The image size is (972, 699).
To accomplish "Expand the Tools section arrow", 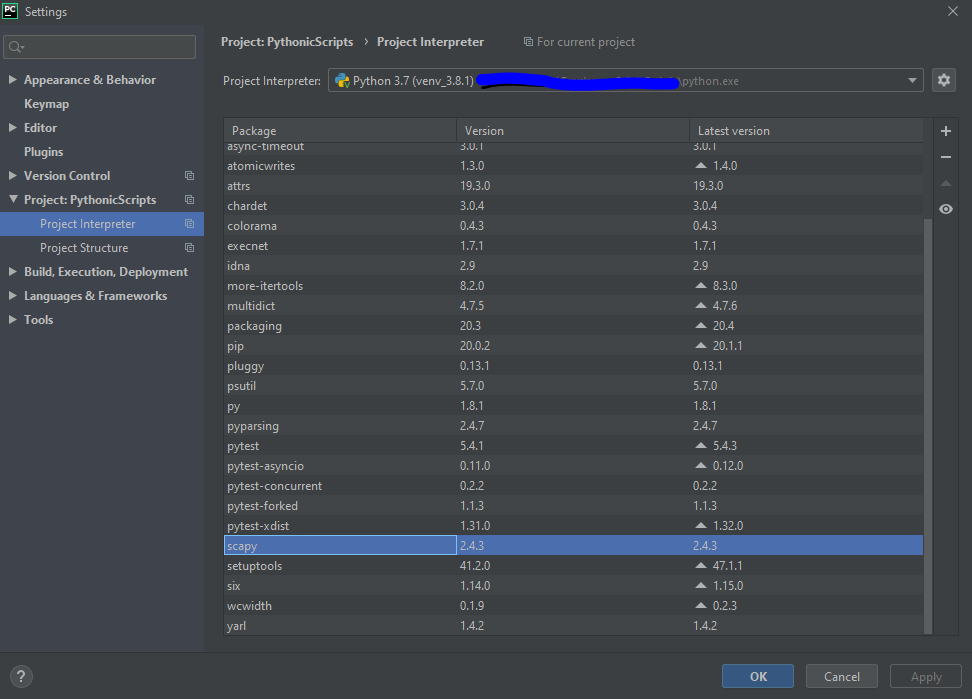I will click(12, 320).
